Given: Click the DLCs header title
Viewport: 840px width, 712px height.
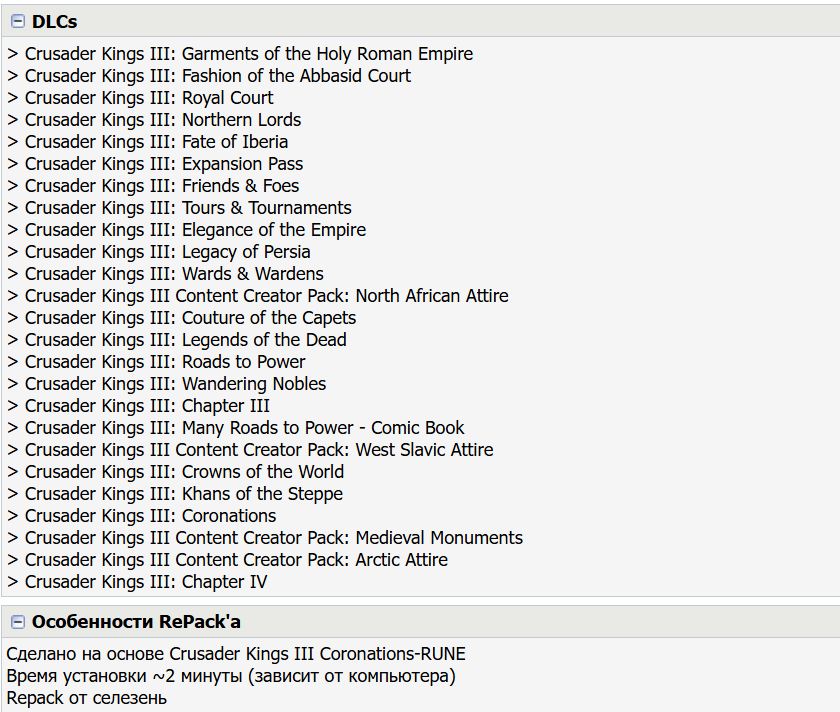Looking at the screenshot, I should (54, 21).
